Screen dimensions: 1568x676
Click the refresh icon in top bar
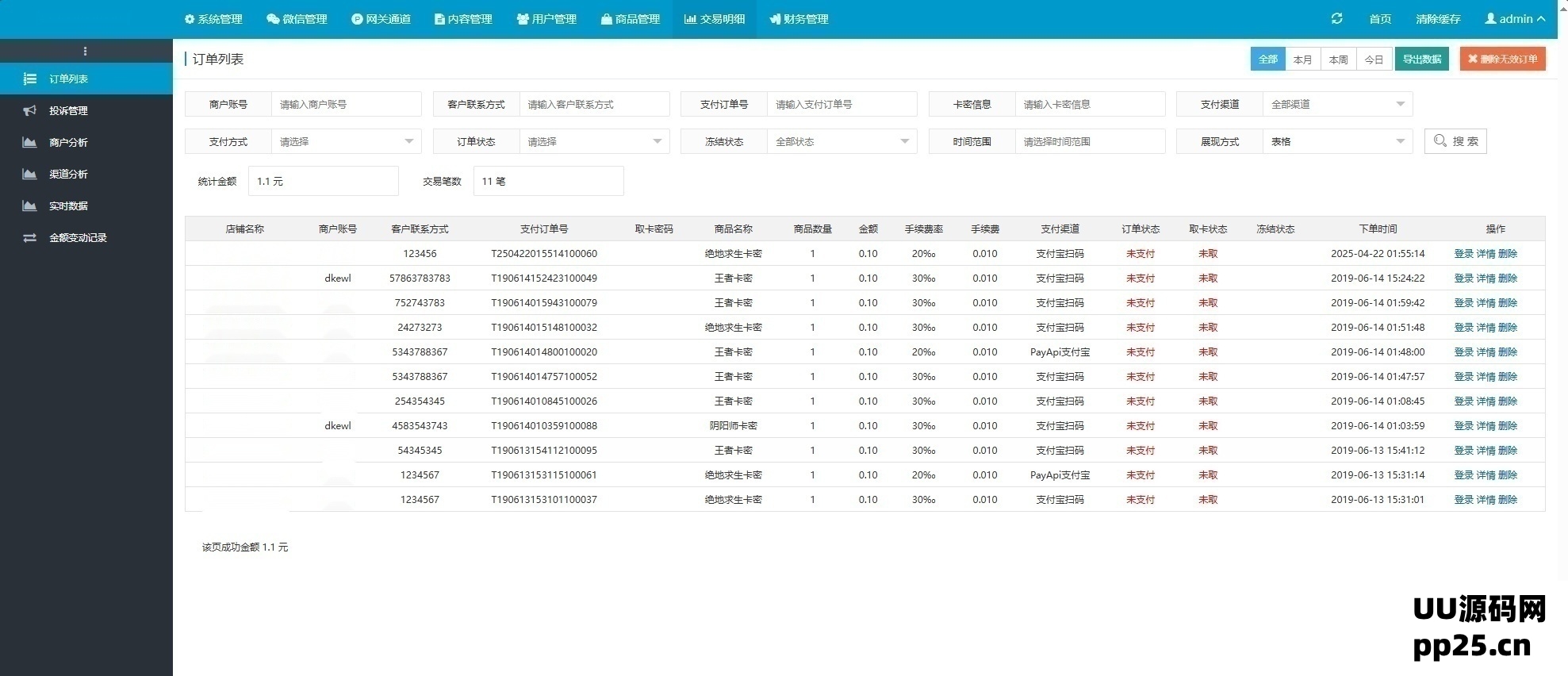[1336, 19]
